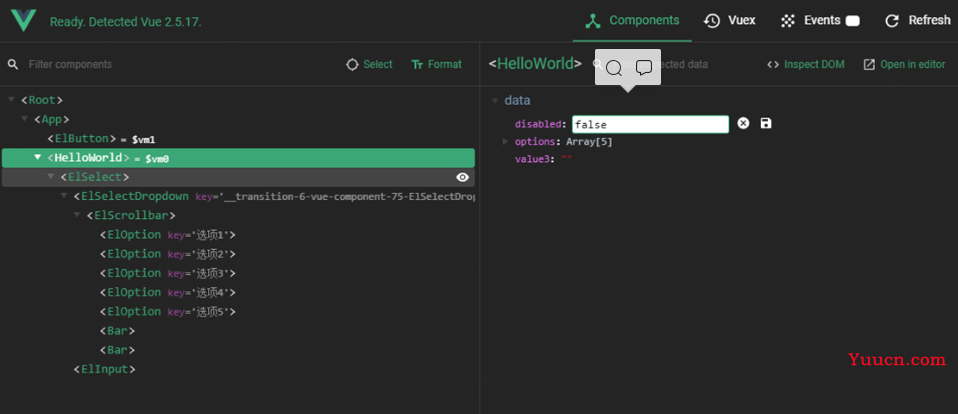Screen dimensions: 958x414
Task: Click the search magnifier beside Filter components
Action: tap(12, 64)
